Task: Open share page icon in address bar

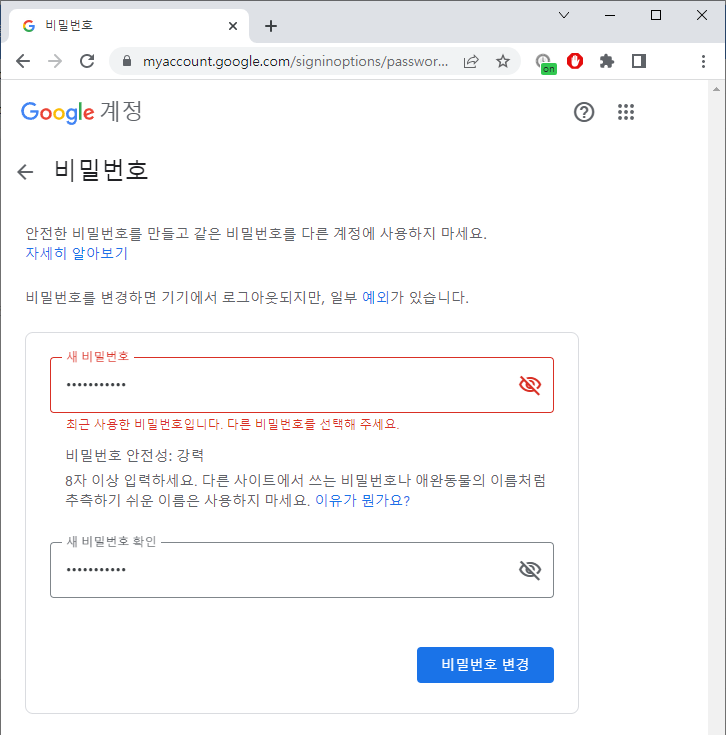Action: pos(471,61)
